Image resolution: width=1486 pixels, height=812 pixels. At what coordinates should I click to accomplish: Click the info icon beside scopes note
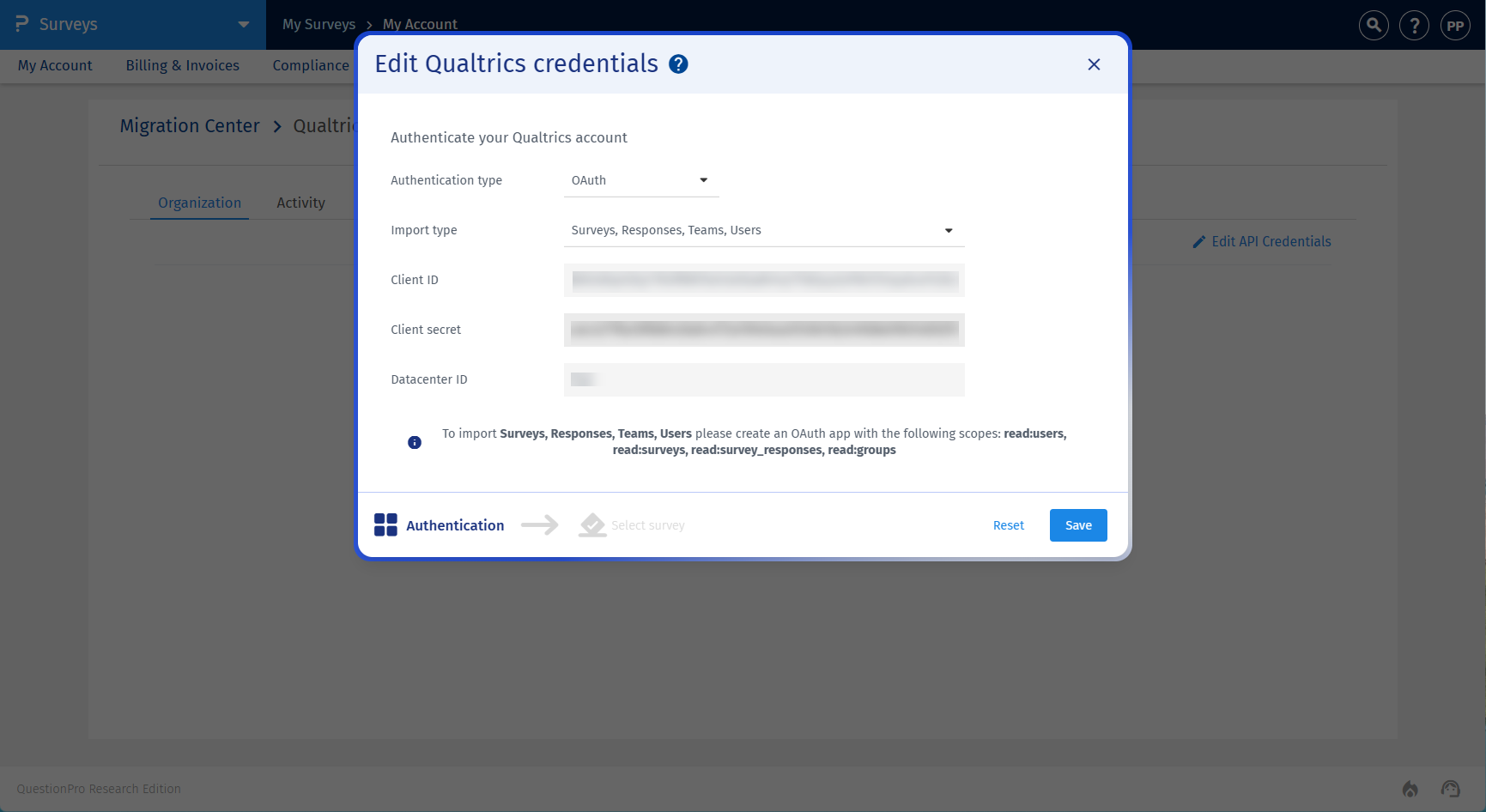pos(415,442)
